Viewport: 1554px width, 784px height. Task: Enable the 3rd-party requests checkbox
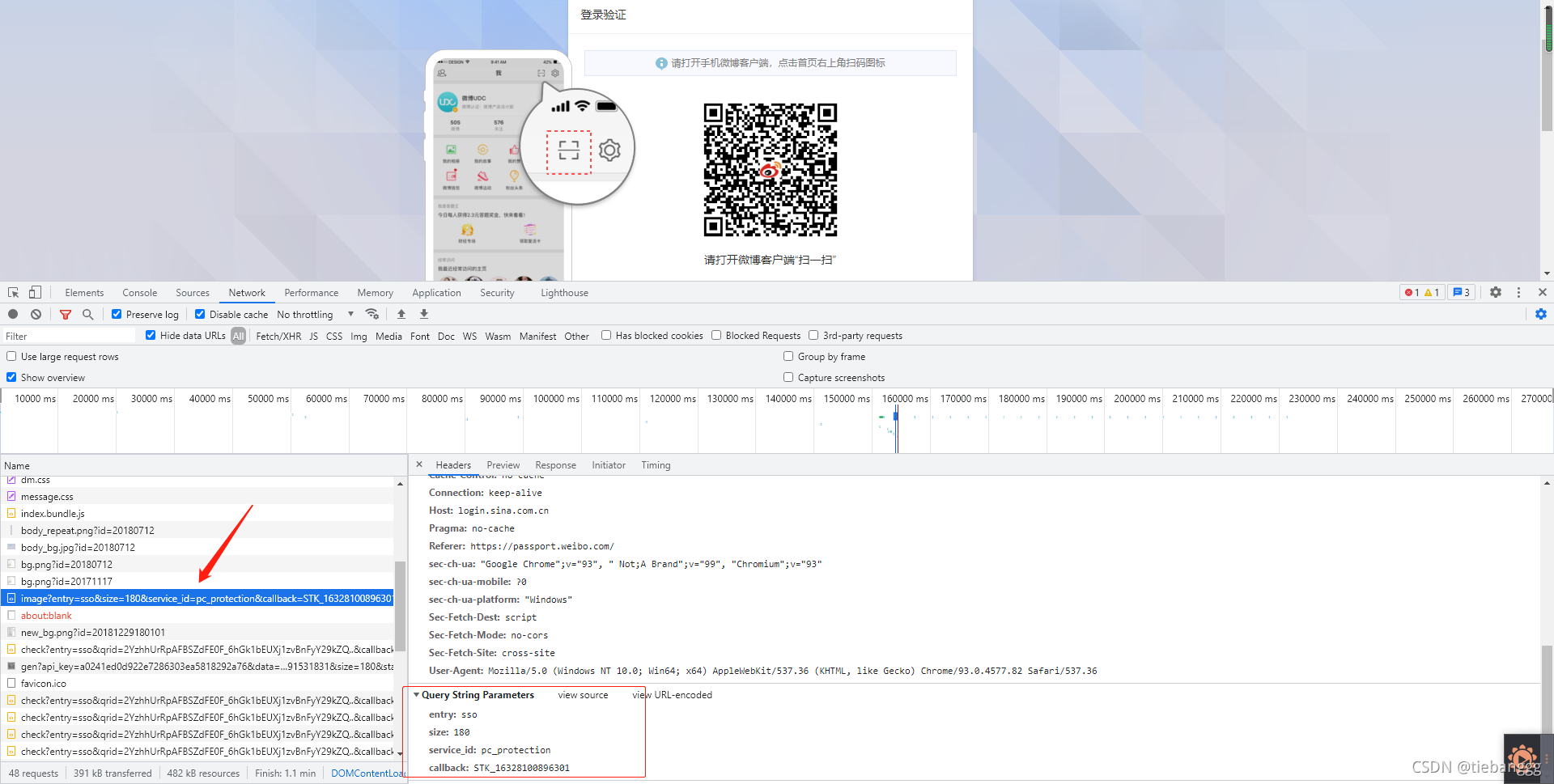click(813, 335)
